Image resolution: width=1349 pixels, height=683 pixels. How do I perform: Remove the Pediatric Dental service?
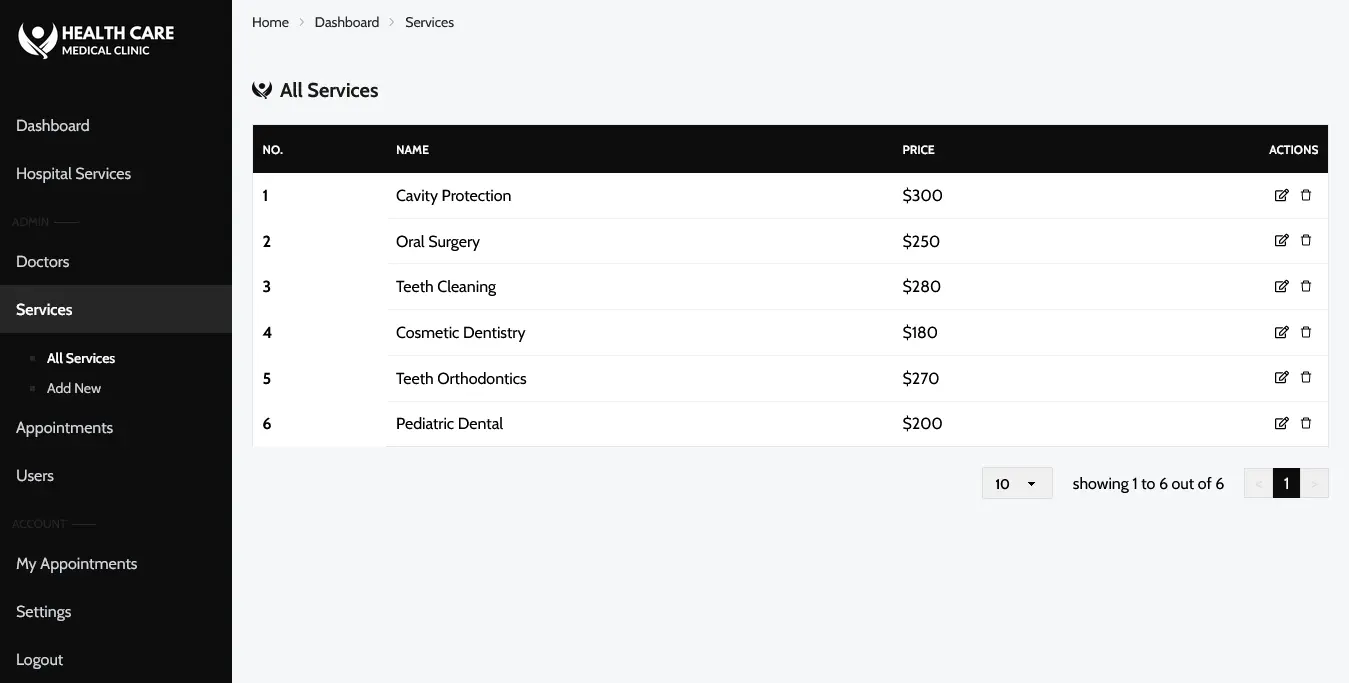[1306, 423]
